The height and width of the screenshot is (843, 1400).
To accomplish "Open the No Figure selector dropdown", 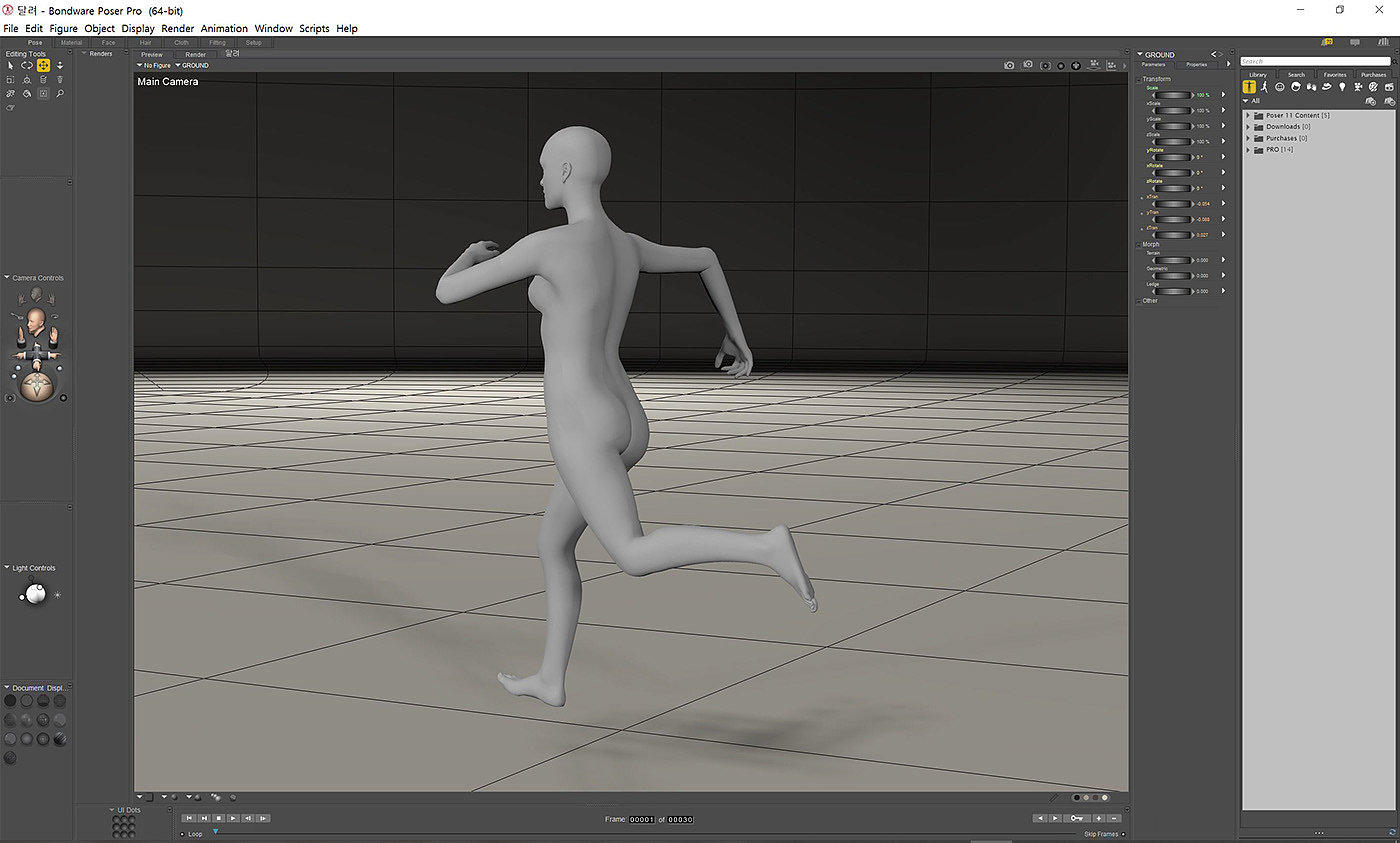I will pyautogui.click(x=155, y=65).
